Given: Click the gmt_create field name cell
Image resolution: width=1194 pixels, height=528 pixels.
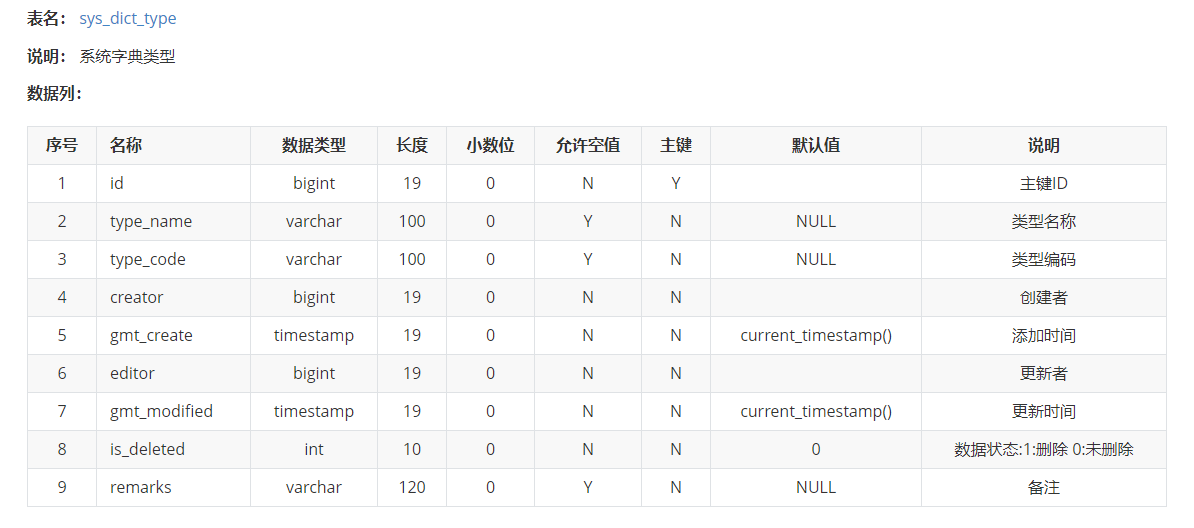Looking at the screenshot, I should click(151, 336).
